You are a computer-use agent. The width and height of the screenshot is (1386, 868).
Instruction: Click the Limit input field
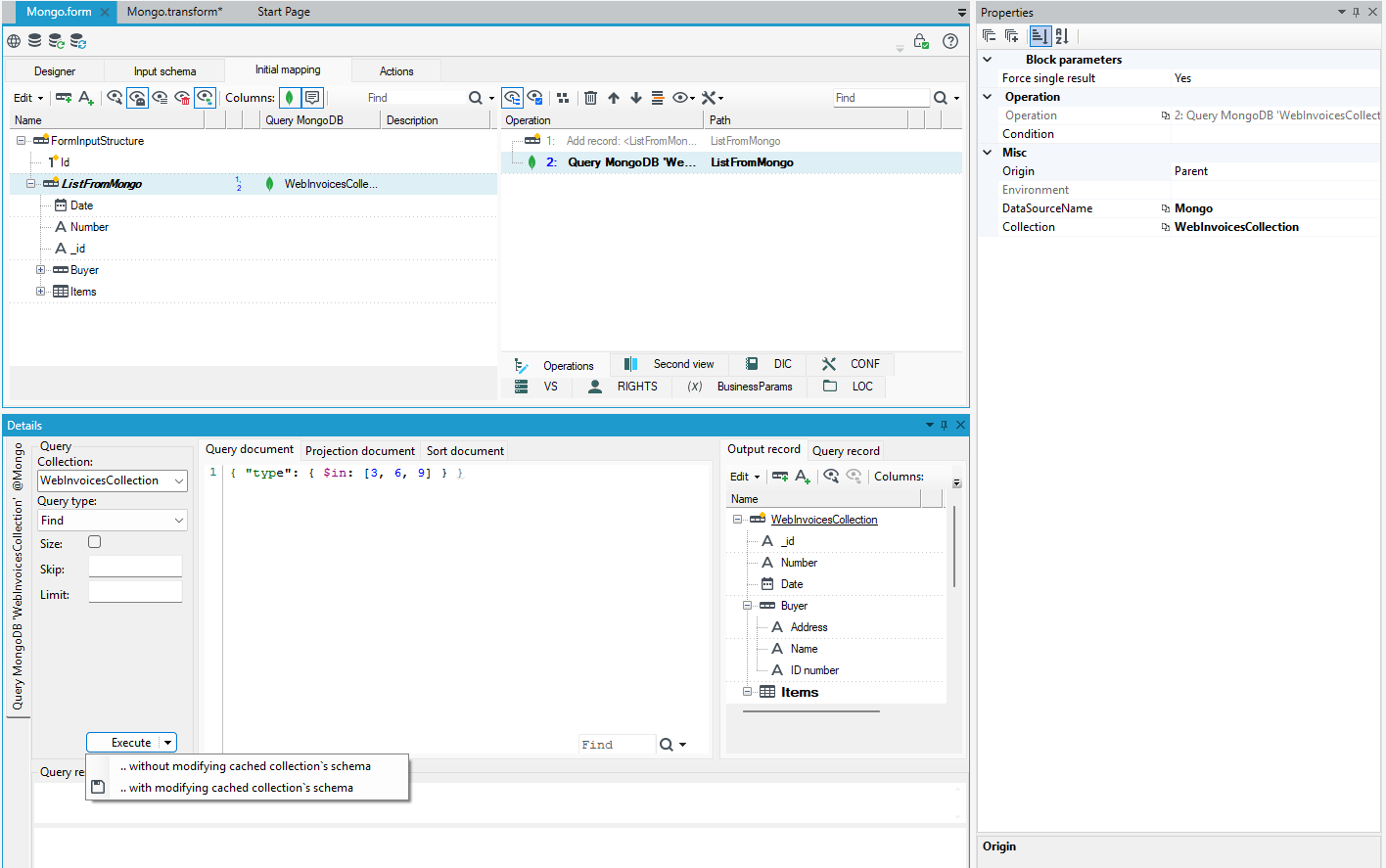135,592
